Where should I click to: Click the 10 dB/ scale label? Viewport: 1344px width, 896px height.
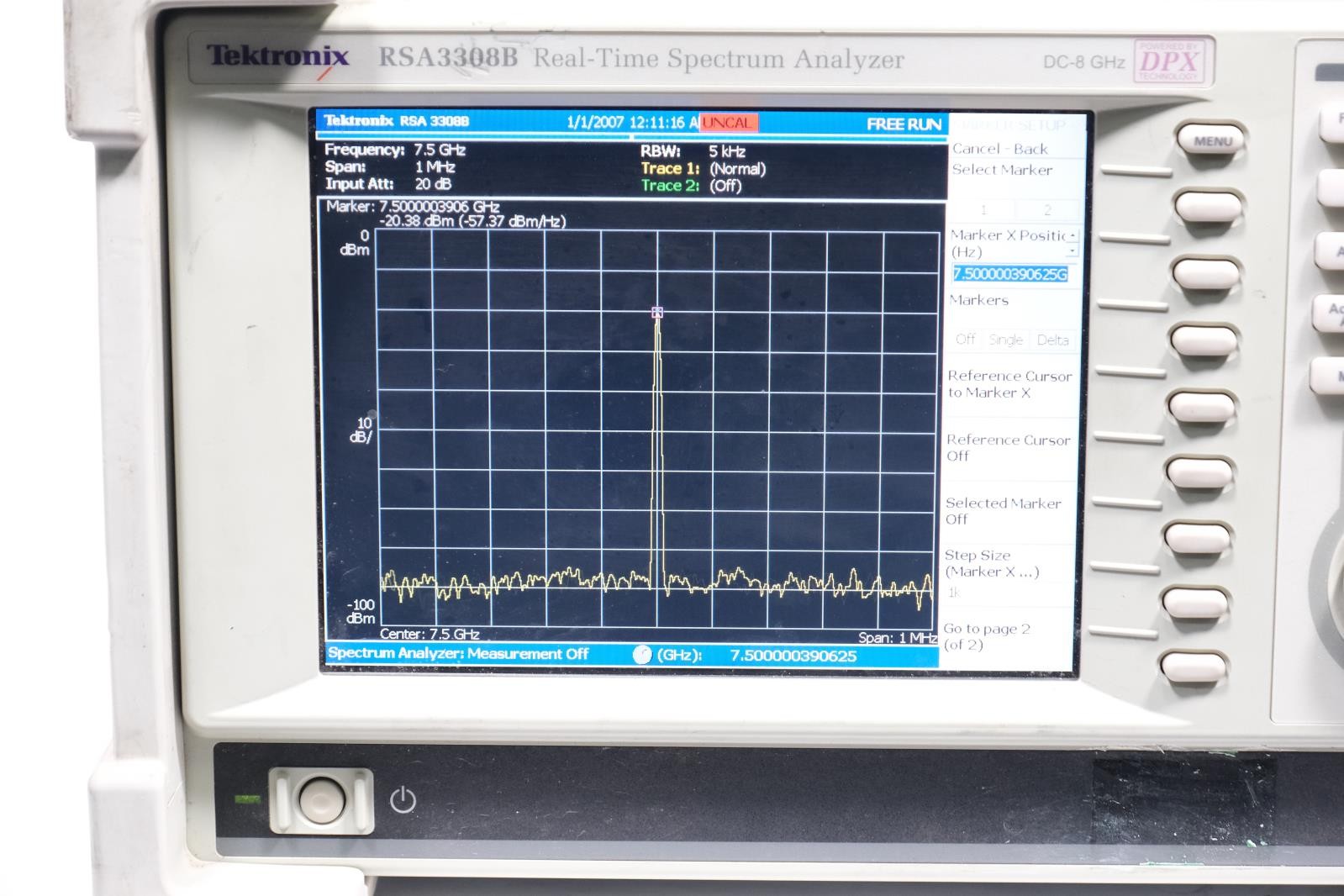click(361, 430)
